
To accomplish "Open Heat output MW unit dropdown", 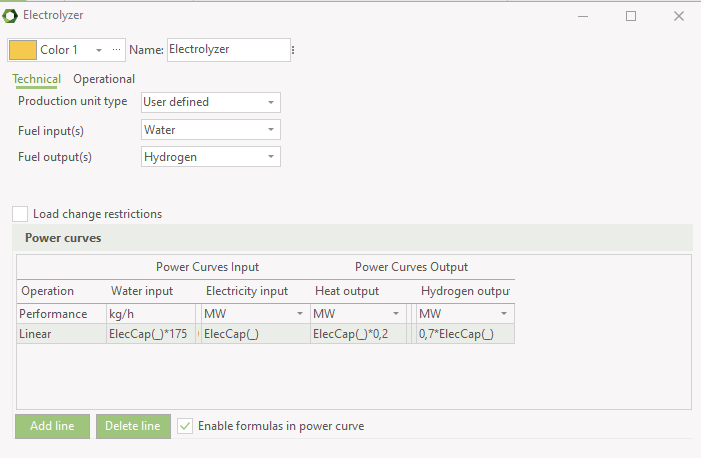I will [x=396, y=314].
